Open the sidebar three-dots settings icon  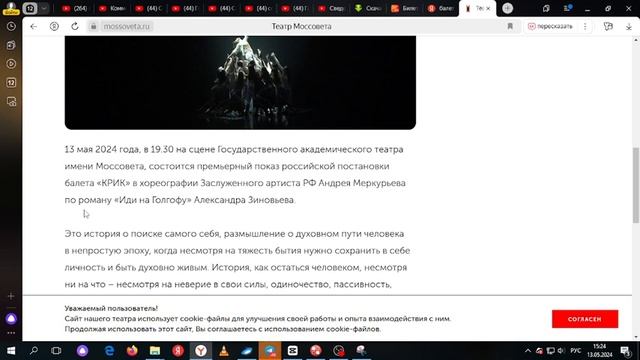[11, 333]
